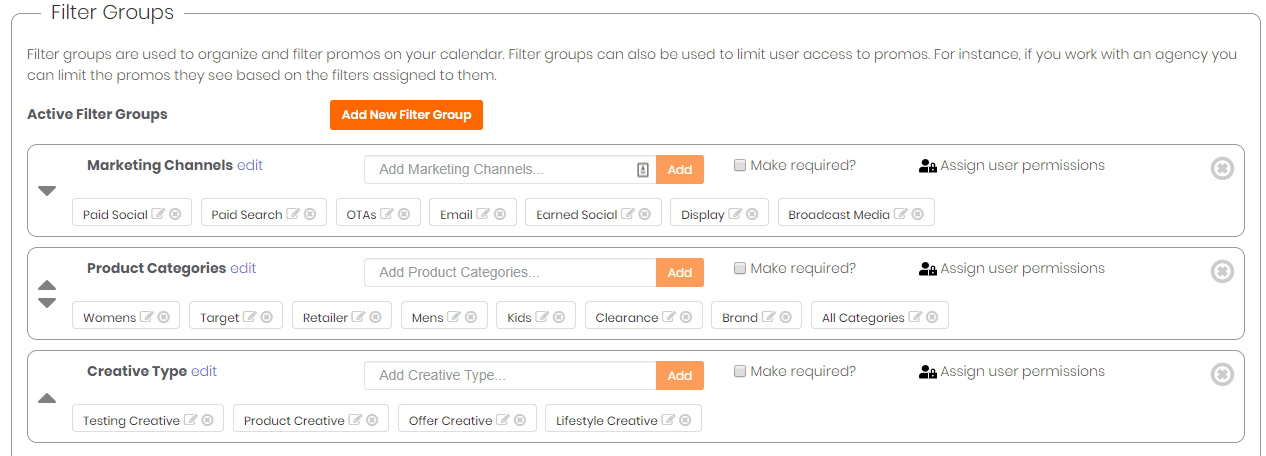Focus the Add Product Categories input field
The image size is (1266, 456).
coord(510,272)
